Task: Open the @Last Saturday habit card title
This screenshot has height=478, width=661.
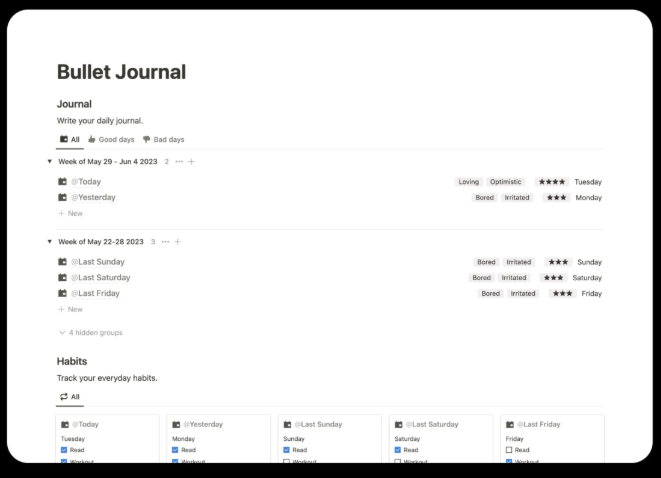Action: 432,424
